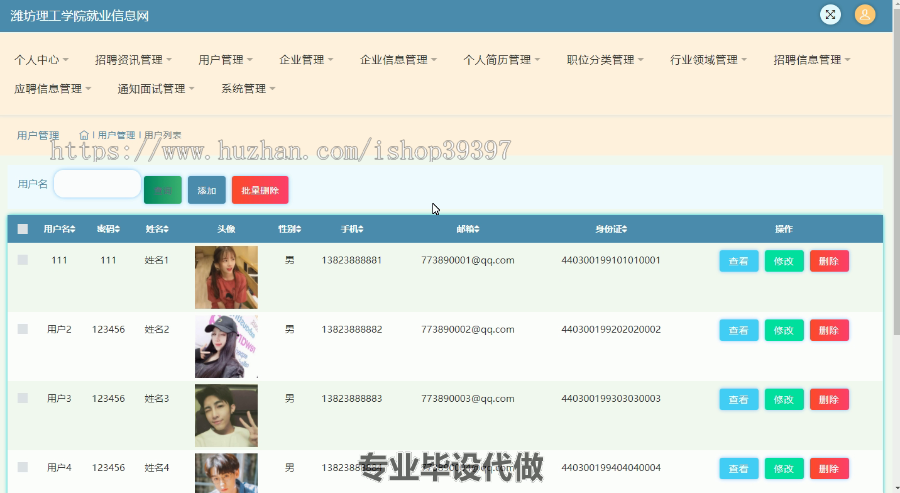The height and width of the screenshot is (493, 900).
Task: Expand the 招聘资讯管理 dropdown menu
Action: pos(133,60)
